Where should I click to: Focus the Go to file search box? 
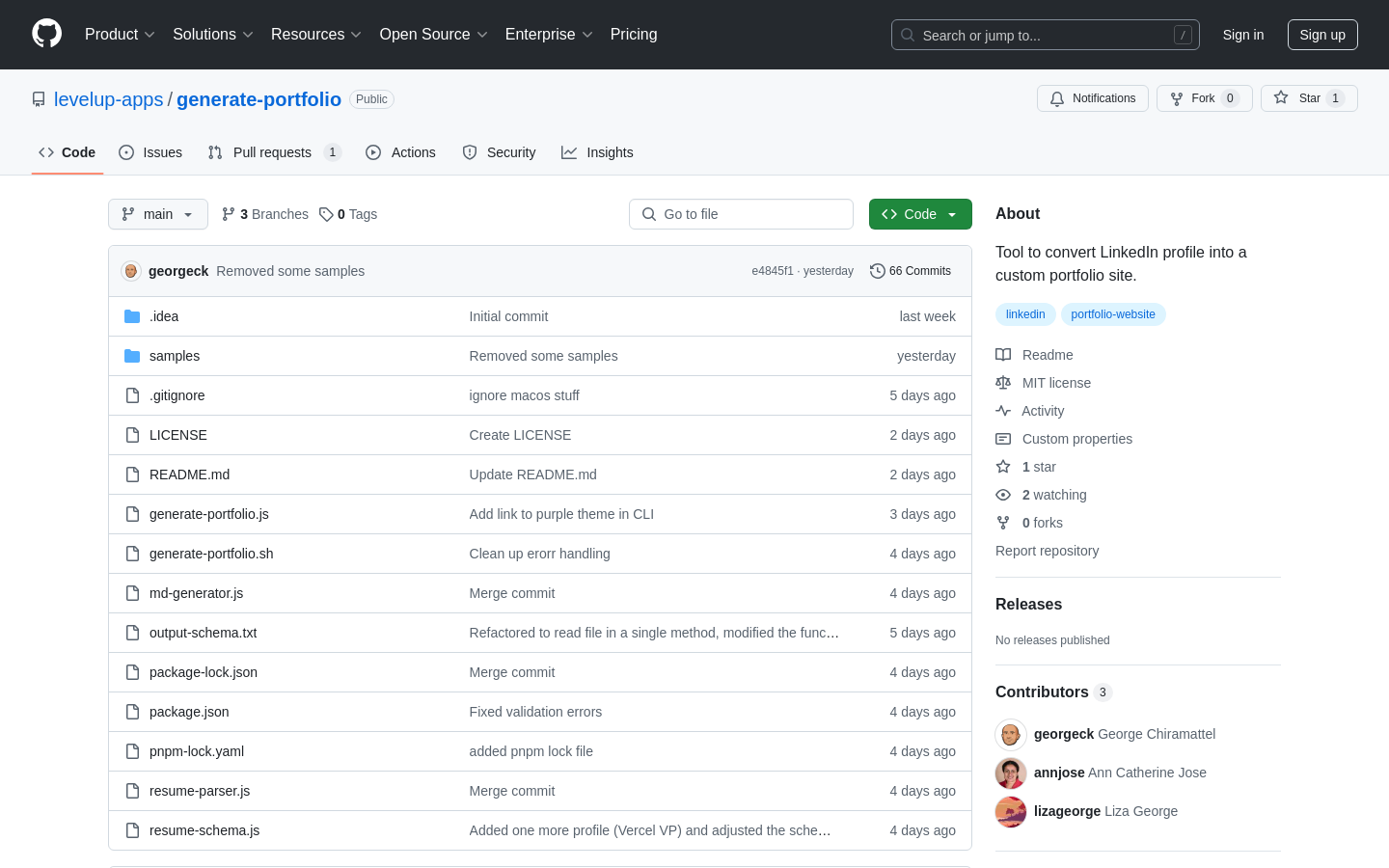741,214
